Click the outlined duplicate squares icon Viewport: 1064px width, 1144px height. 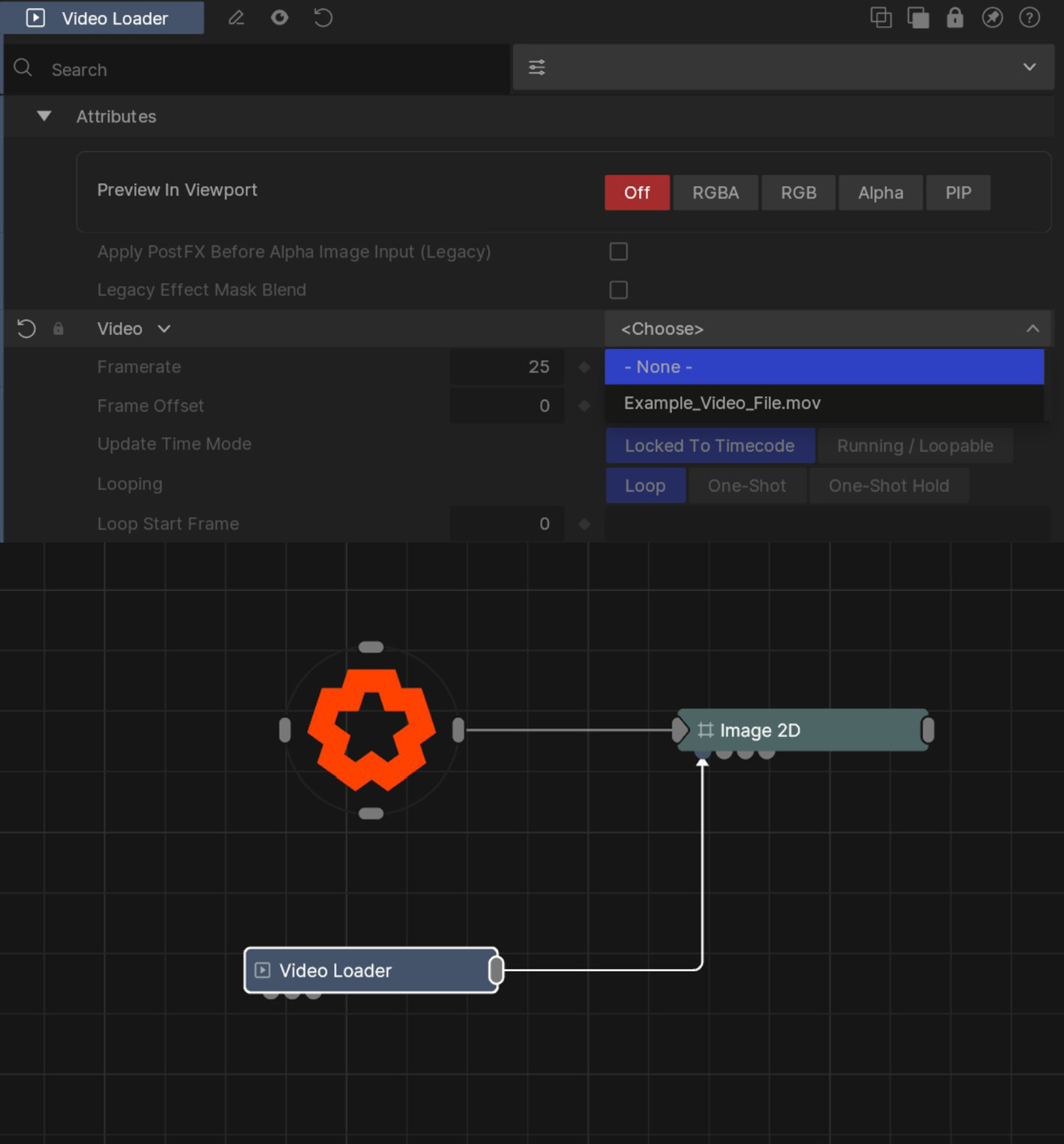coord(880,18)
